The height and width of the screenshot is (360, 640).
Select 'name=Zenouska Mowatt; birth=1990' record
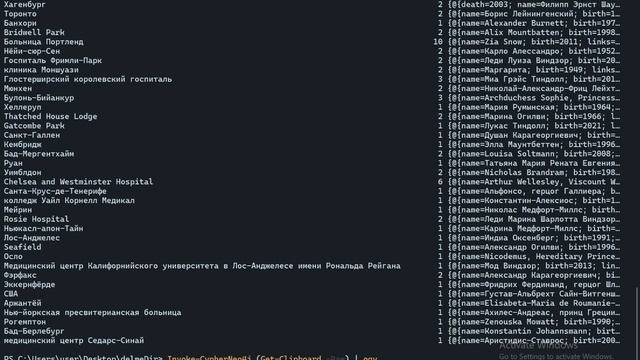click(x=534, y=322)
